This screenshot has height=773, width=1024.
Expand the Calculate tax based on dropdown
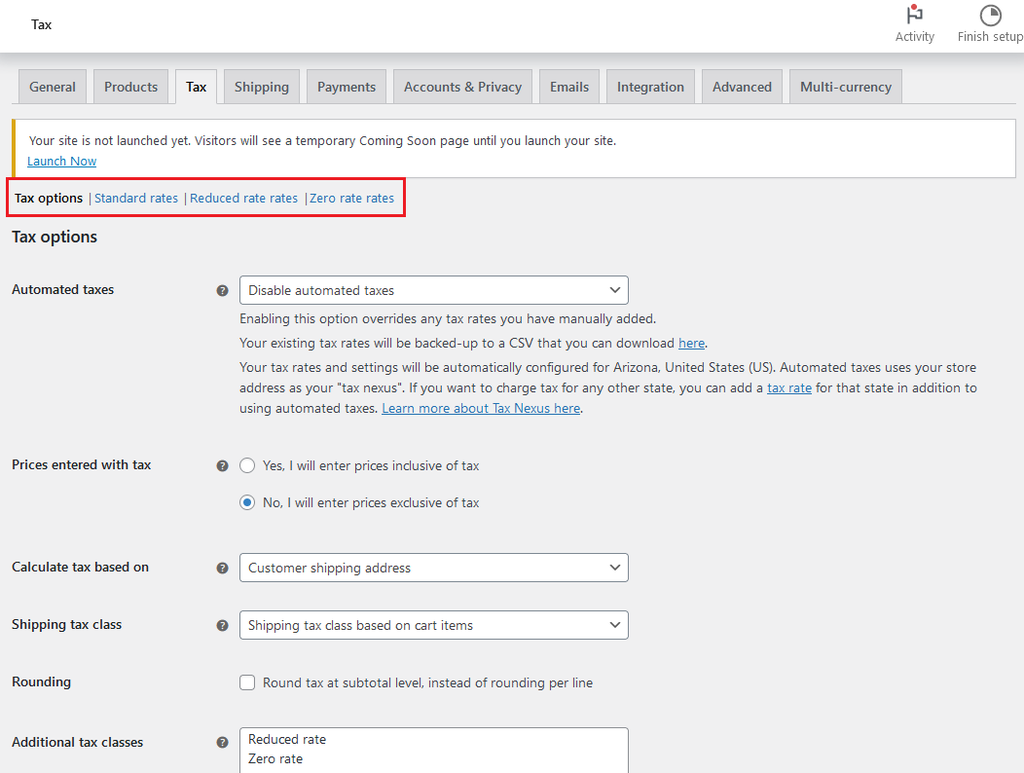pyautogui.click(x=433, y=568)
